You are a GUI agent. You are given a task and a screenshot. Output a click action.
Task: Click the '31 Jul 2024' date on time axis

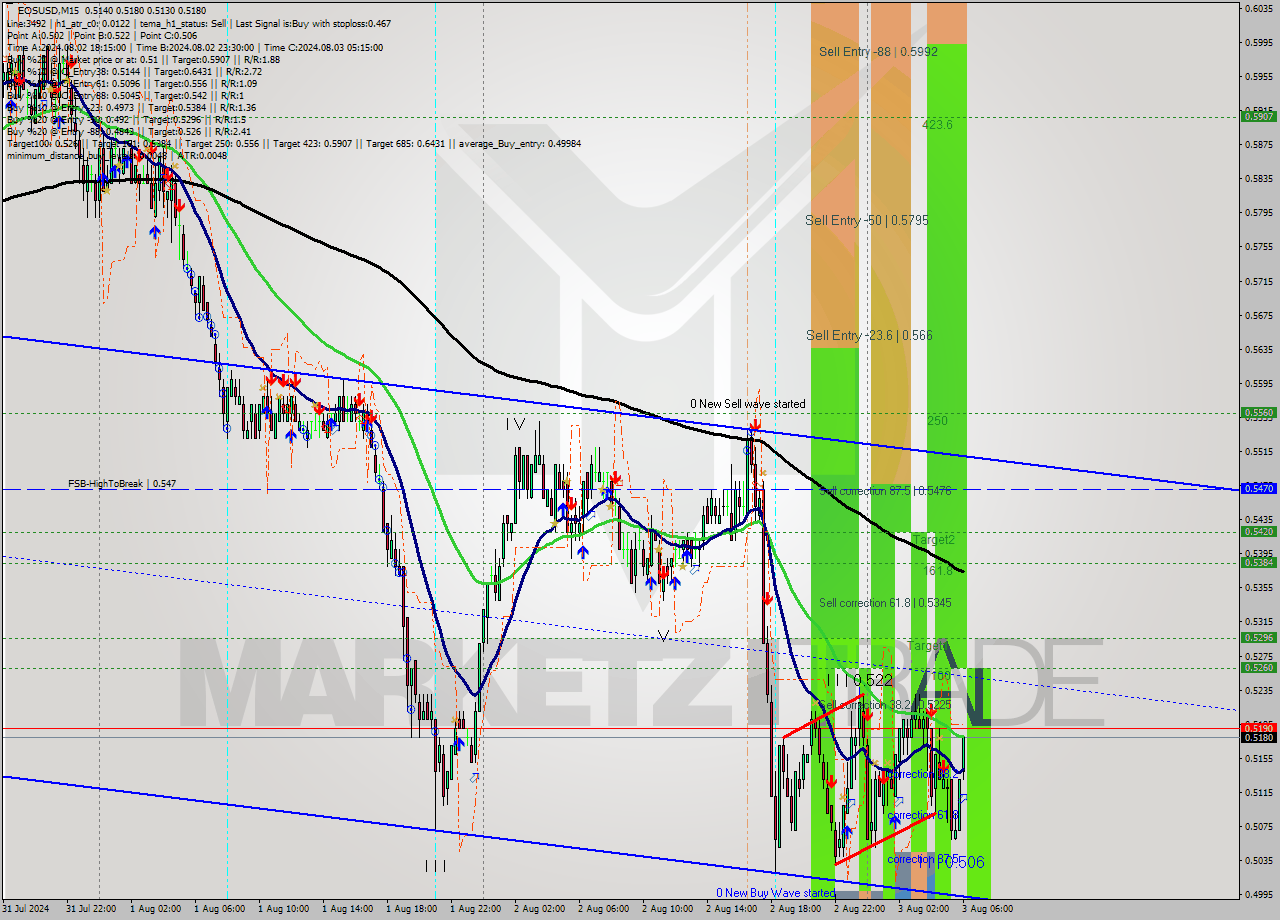27,909
